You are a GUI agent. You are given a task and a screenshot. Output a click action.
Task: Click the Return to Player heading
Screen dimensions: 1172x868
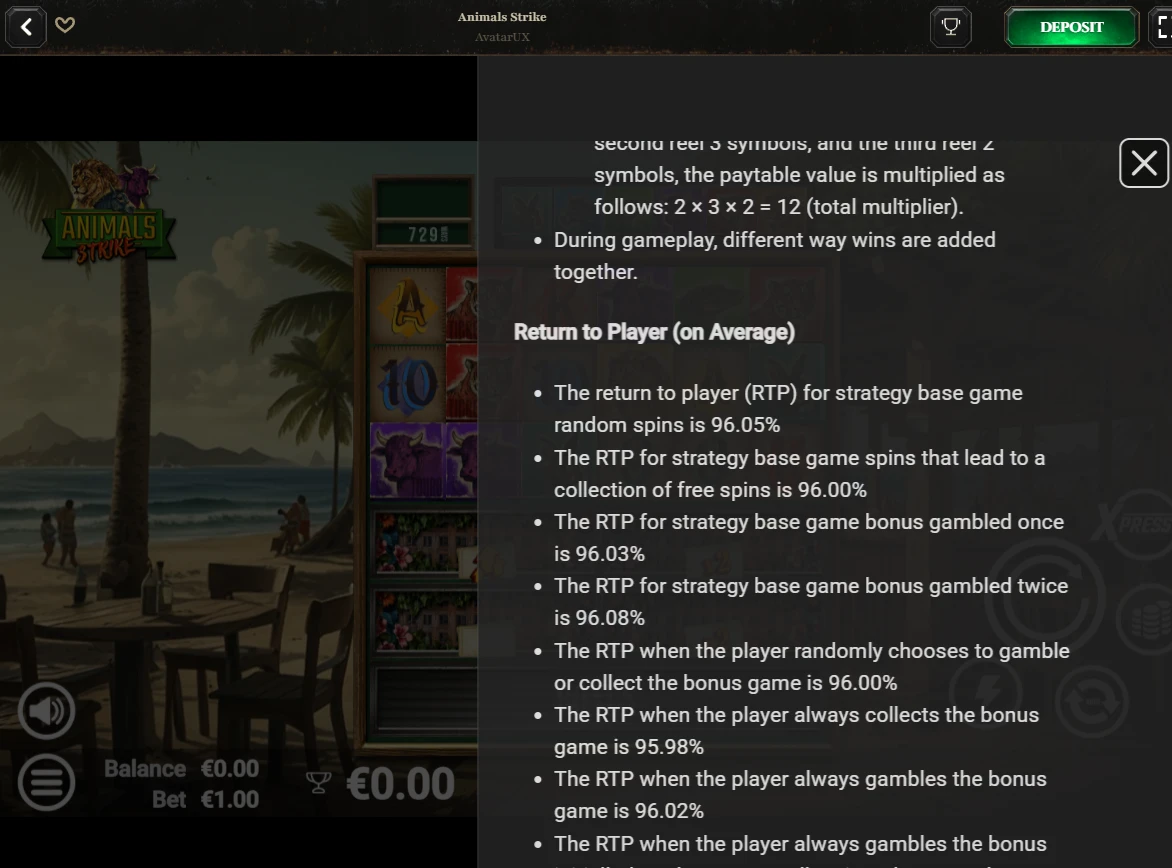pos(654,332)
